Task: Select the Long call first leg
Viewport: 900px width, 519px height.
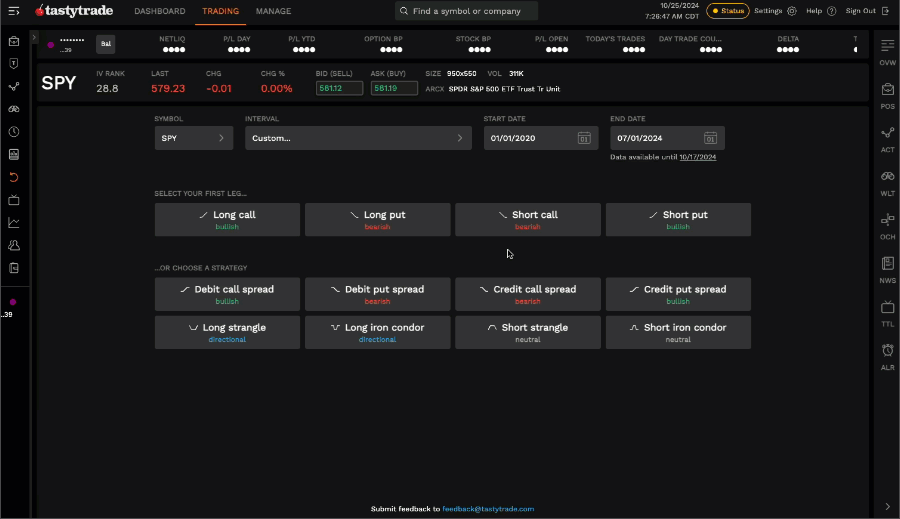Action: [227, 219]
